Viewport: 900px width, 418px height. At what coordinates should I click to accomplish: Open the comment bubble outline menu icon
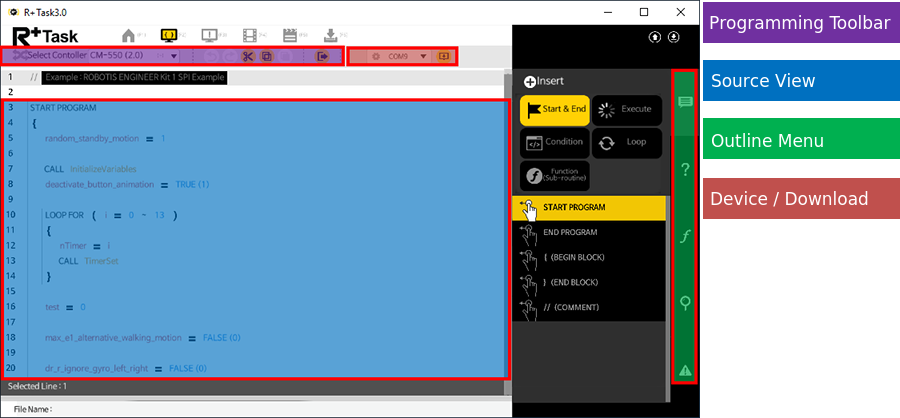tap(685, 102)
